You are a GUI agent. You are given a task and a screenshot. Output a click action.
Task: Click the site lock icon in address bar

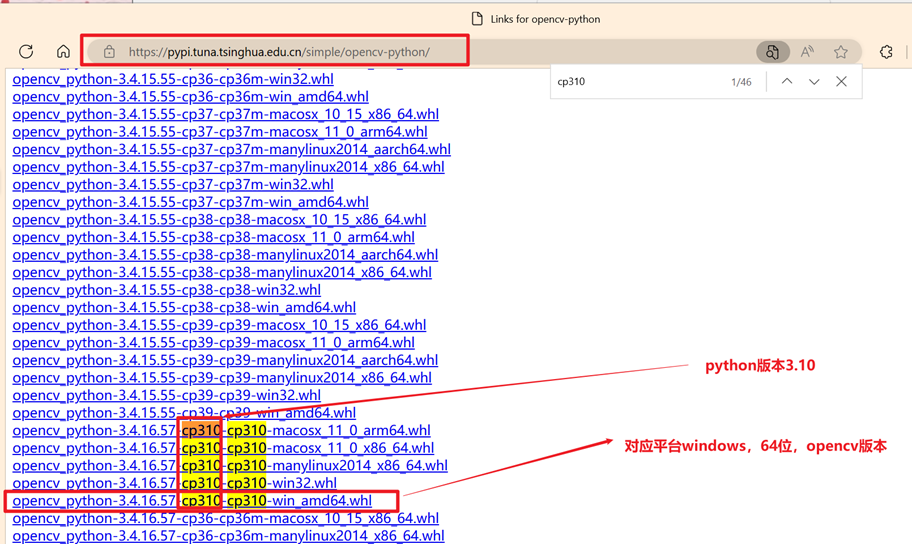(109, 52)
